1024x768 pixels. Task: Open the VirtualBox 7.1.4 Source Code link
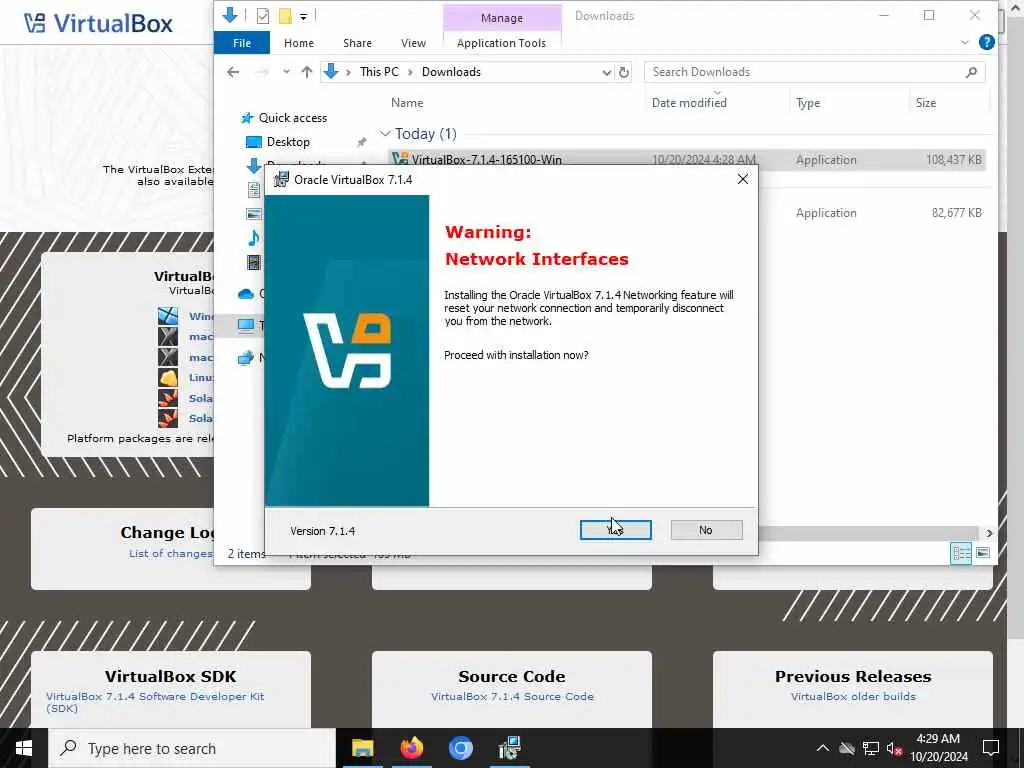(512, 696)
